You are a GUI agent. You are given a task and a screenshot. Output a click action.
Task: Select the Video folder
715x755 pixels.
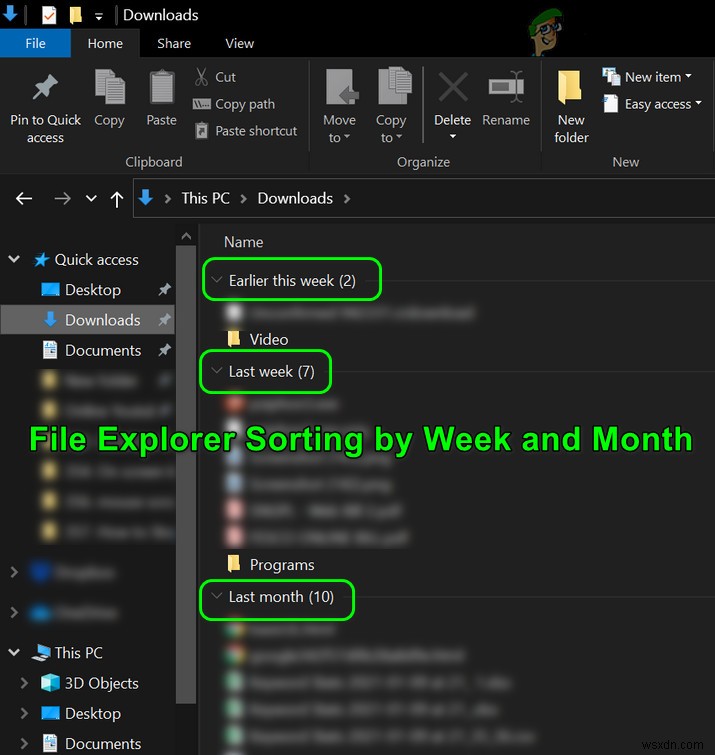click(258, 339)
